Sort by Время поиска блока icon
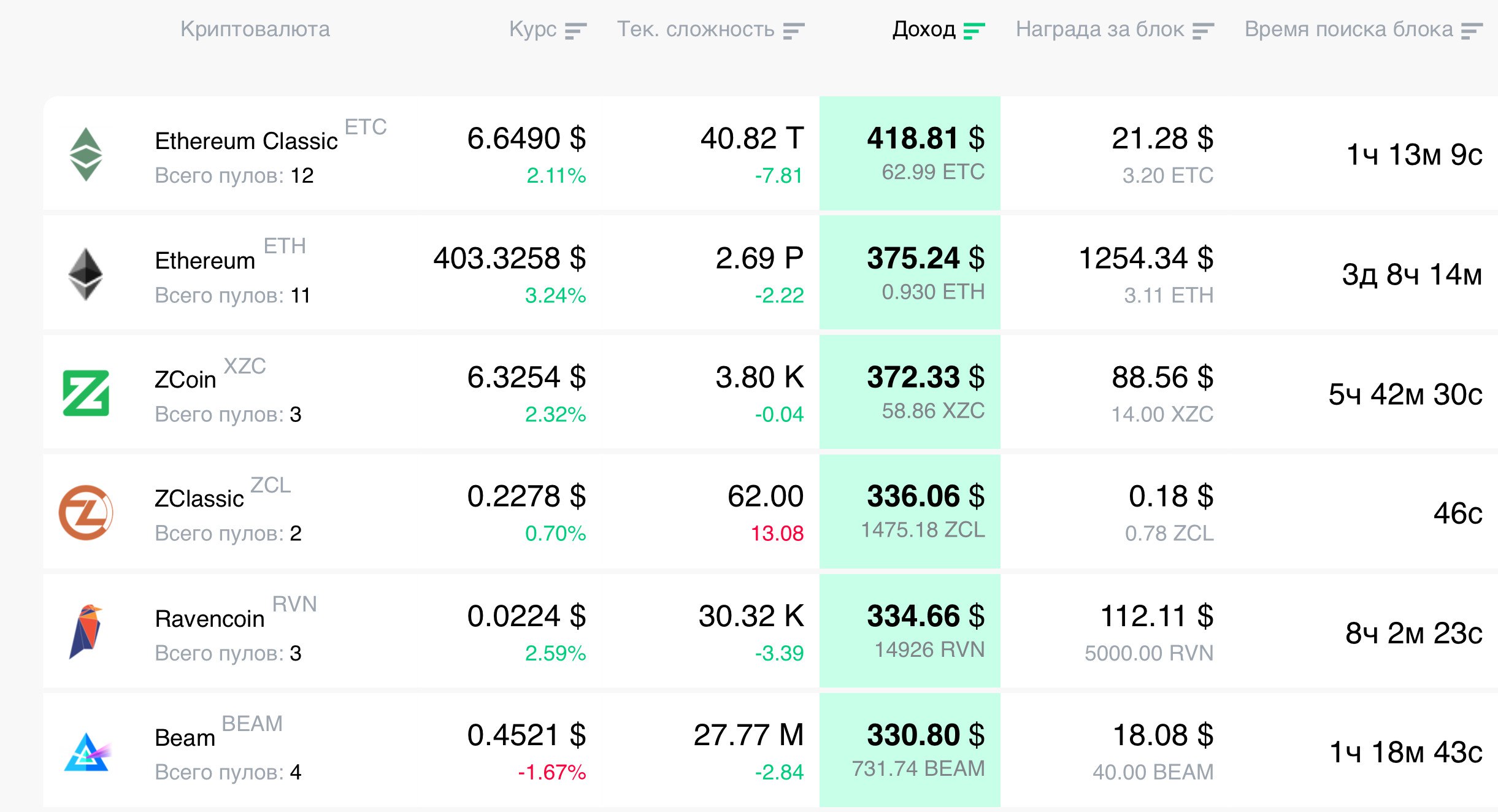1498x812 pixels. pos(1472,31)
